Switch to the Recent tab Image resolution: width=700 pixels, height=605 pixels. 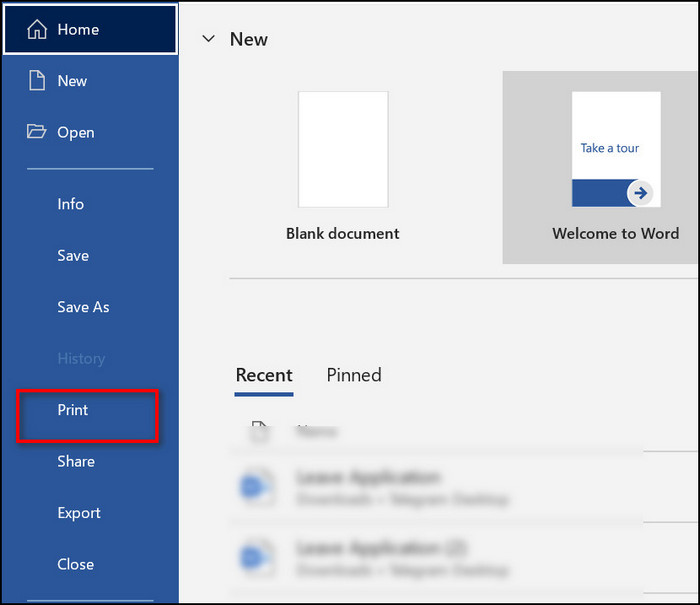[264, 375]
